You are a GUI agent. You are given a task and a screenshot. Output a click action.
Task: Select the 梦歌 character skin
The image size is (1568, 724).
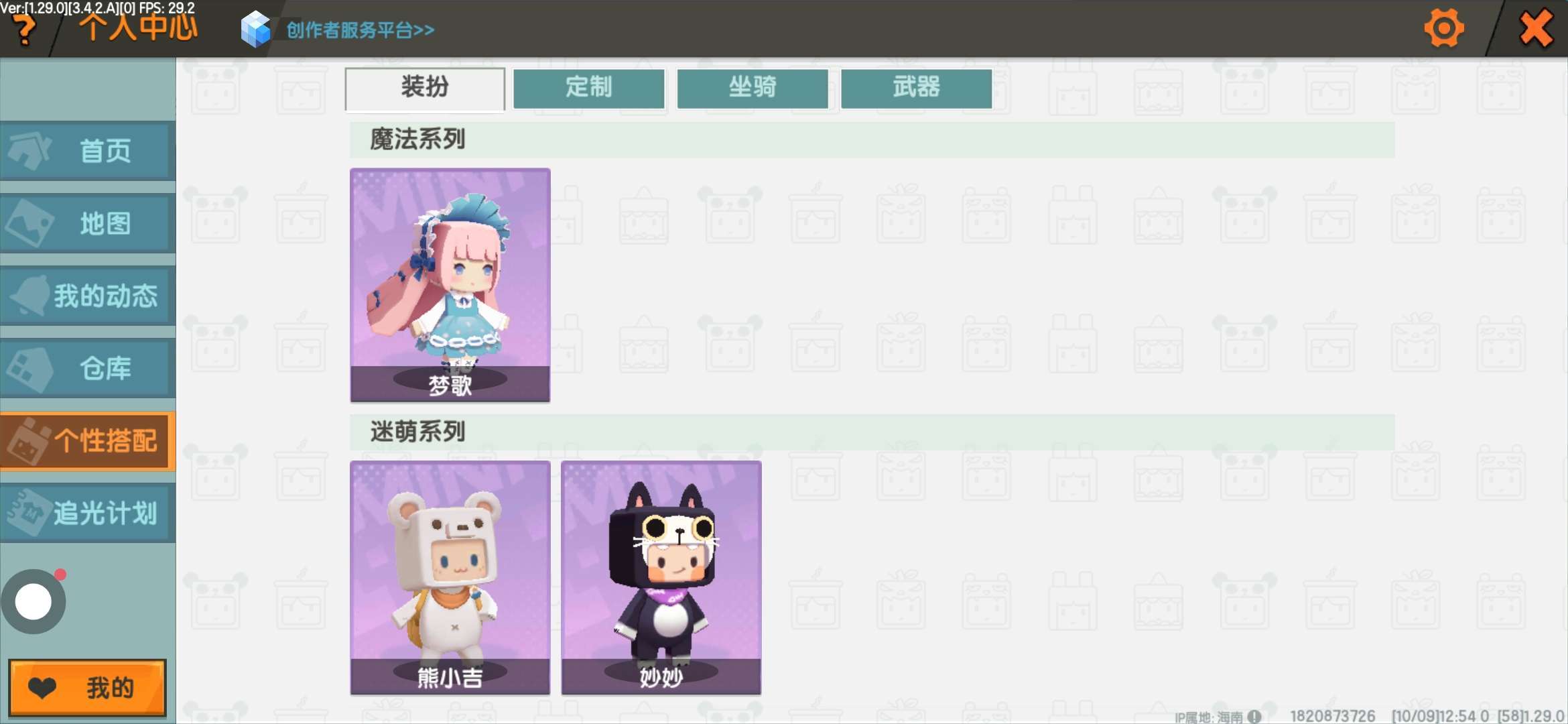450,285
